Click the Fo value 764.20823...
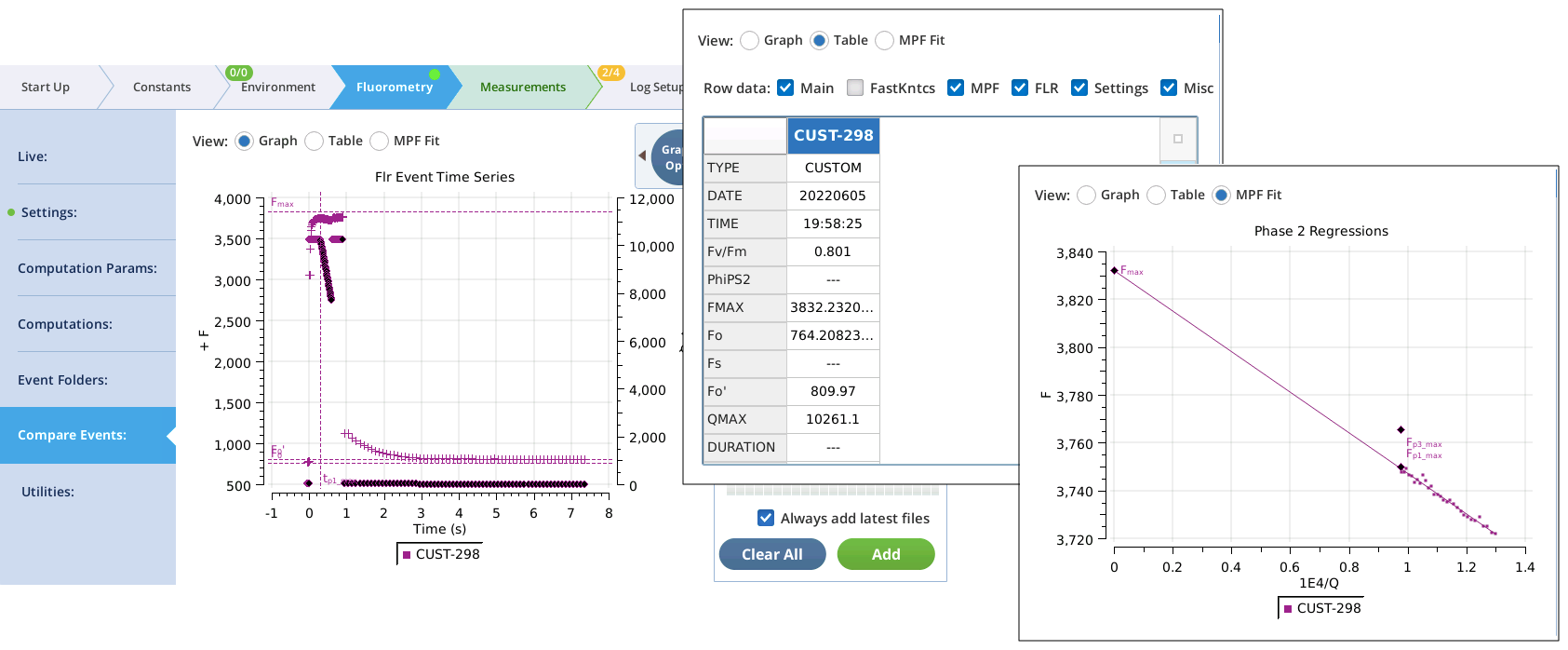The width and height of the screenshot is (1568, 650). point(833,335)
